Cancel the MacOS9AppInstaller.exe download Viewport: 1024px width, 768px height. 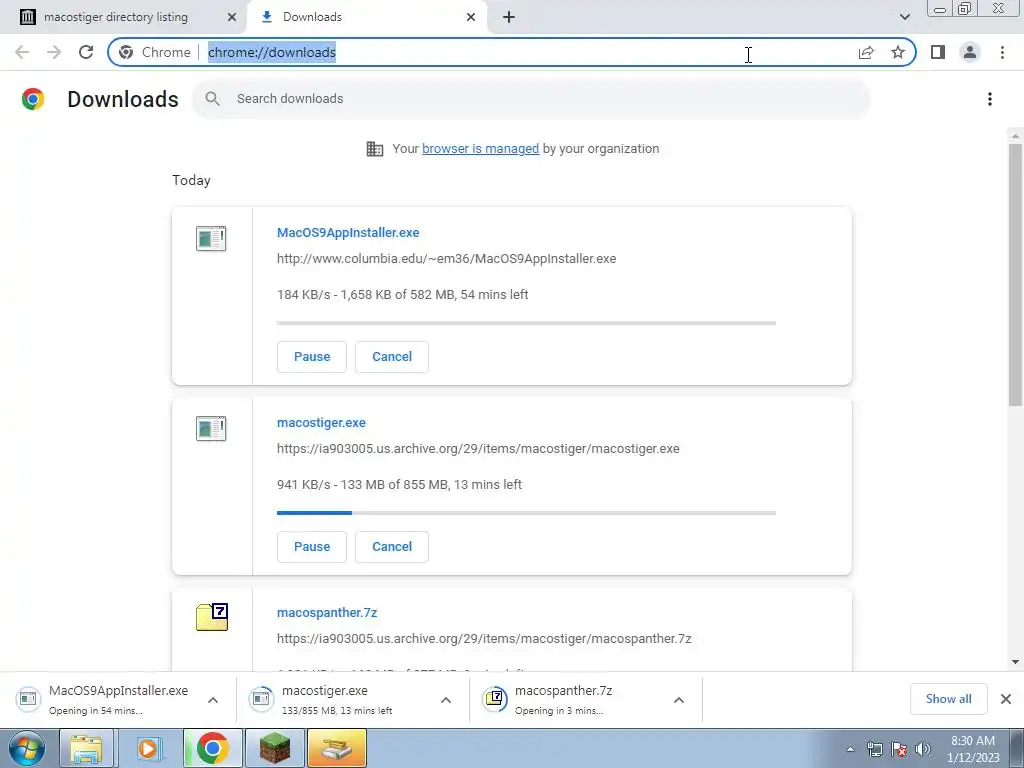[392, 357]
